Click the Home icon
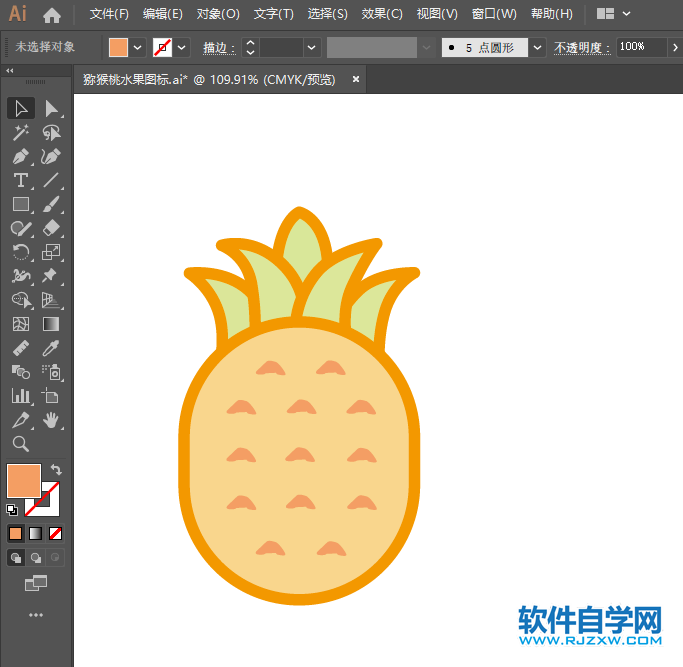 52,16
